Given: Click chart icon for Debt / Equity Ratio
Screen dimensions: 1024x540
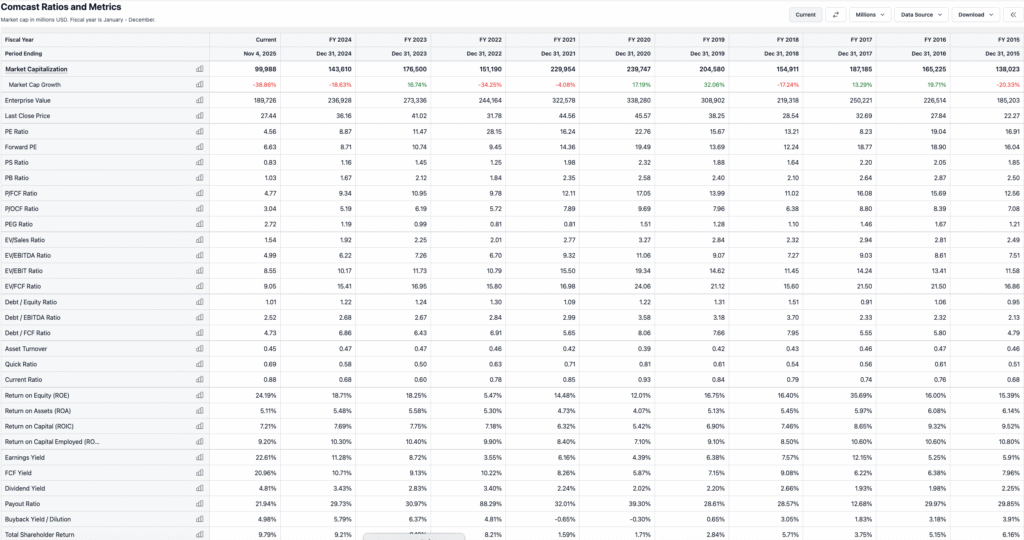Looking at the screenshot, I should (x=200, y=301).
